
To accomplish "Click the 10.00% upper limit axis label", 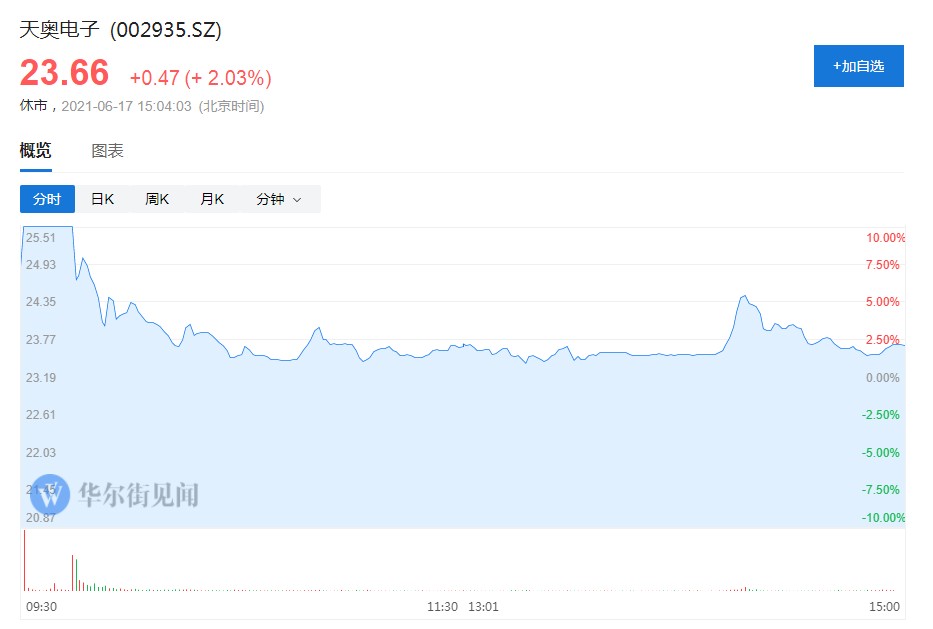I will [884, 238].
